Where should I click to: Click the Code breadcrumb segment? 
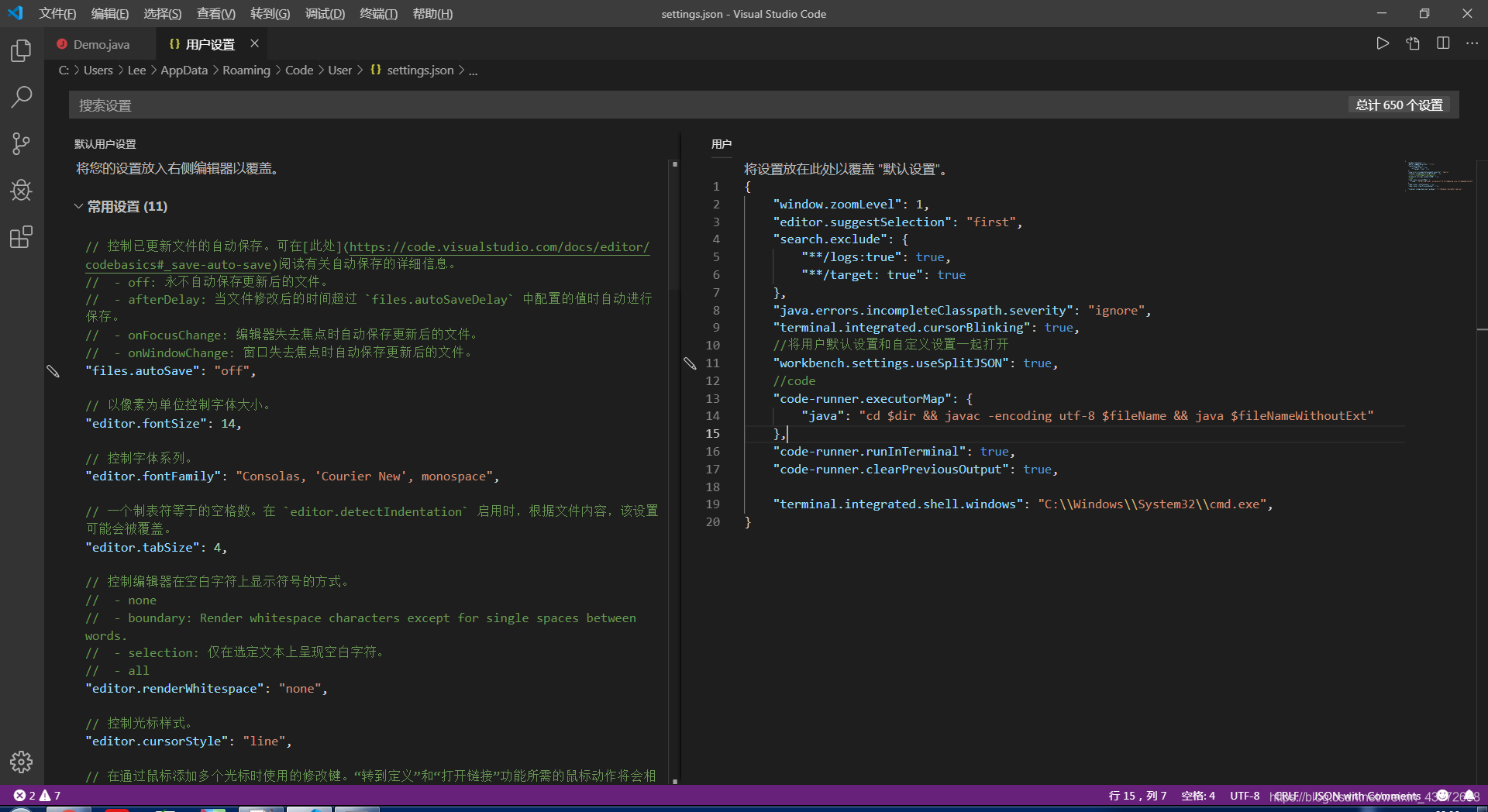tap(299, 70)
